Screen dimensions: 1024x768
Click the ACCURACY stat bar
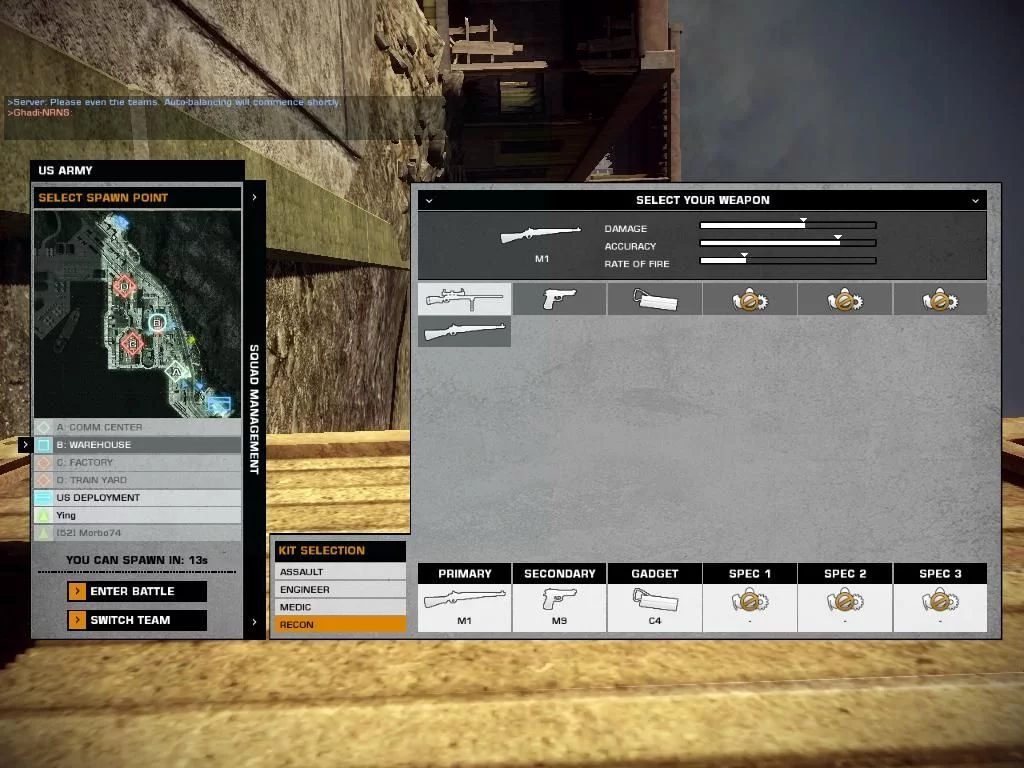[x=788, y=243]
